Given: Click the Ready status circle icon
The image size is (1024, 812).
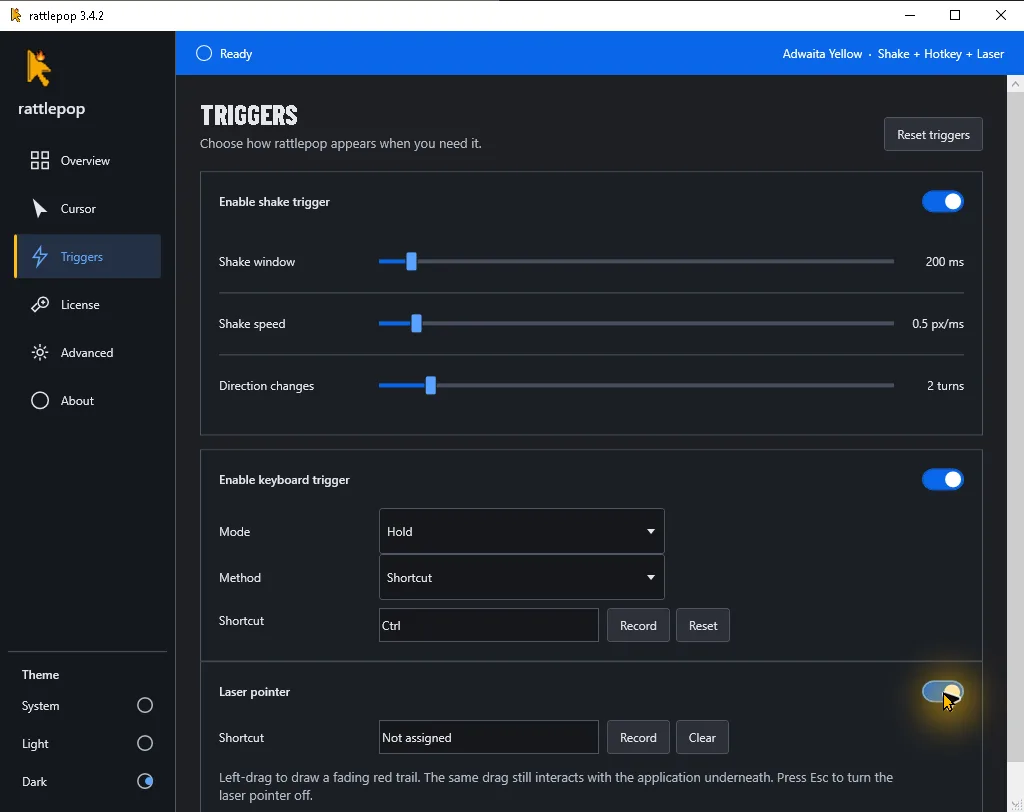Looking at the screenshot, I should click(204, 54).
